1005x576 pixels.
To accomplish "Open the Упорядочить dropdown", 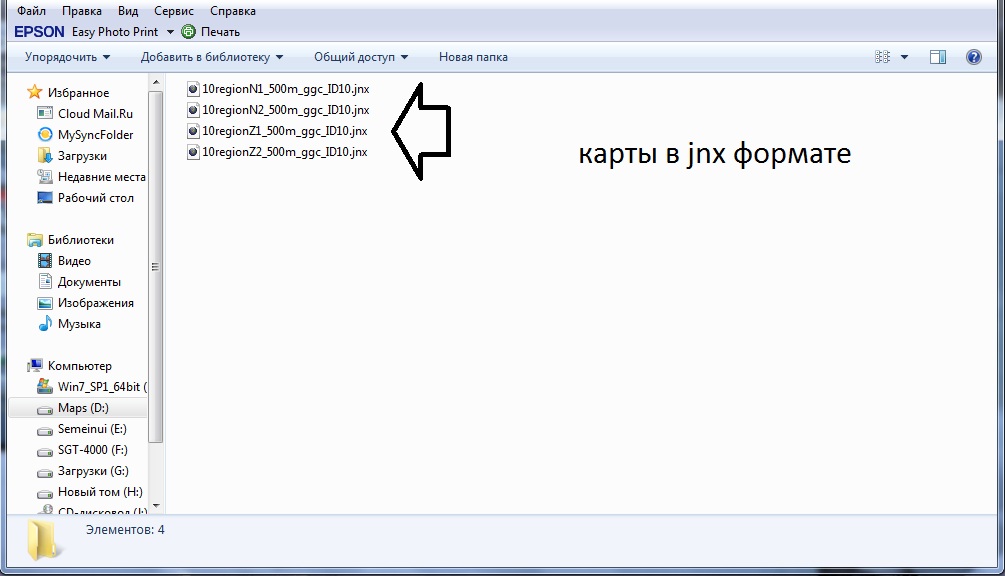I will (67, 57).
